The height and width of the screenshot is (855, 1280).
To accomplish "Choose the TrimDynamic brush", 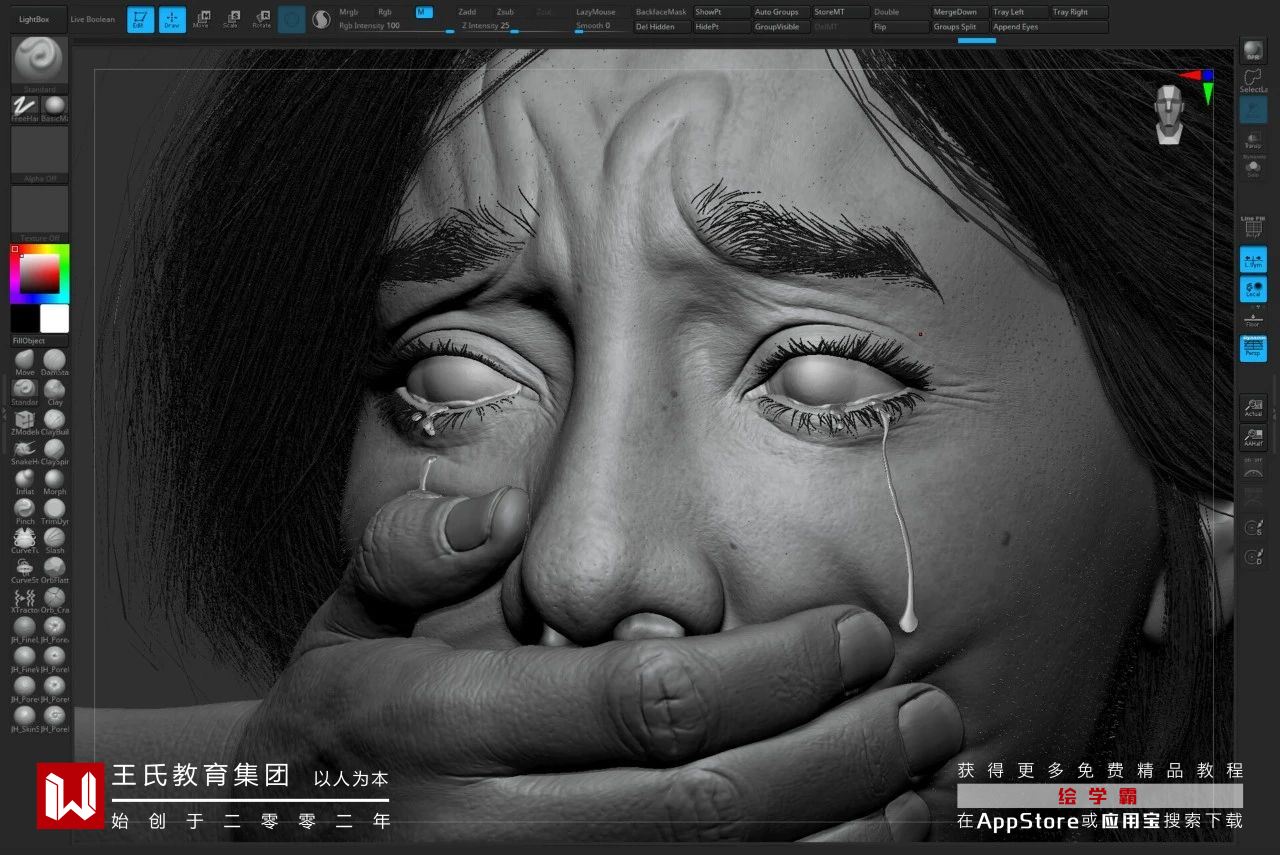I will click(x=54, y=511).
